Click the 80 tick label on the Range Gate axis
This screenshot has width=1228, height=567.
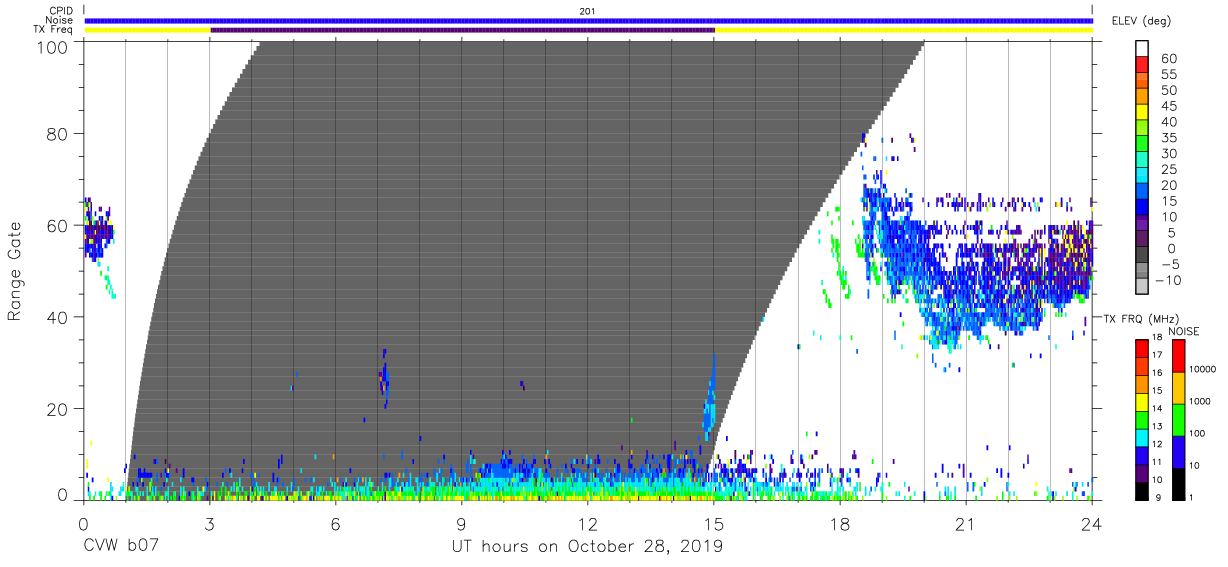pos(57,133)
